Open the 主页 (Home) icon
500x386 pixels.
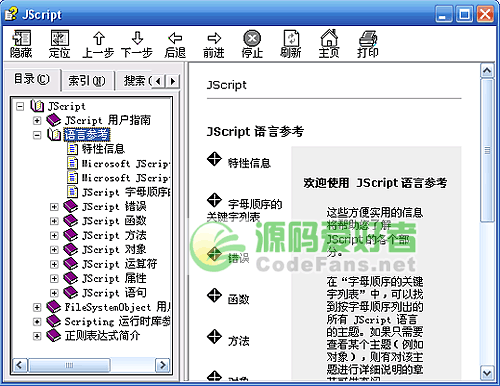329,38
